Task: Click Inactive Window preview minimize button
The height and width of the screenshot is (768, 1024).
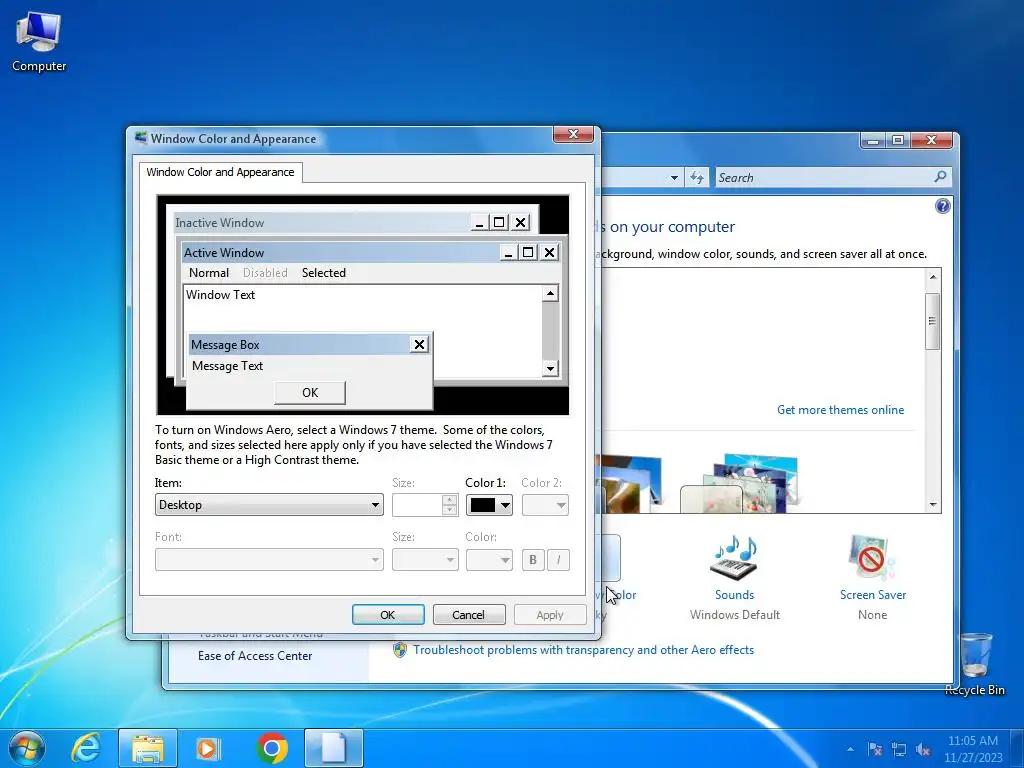Action: 479,223
